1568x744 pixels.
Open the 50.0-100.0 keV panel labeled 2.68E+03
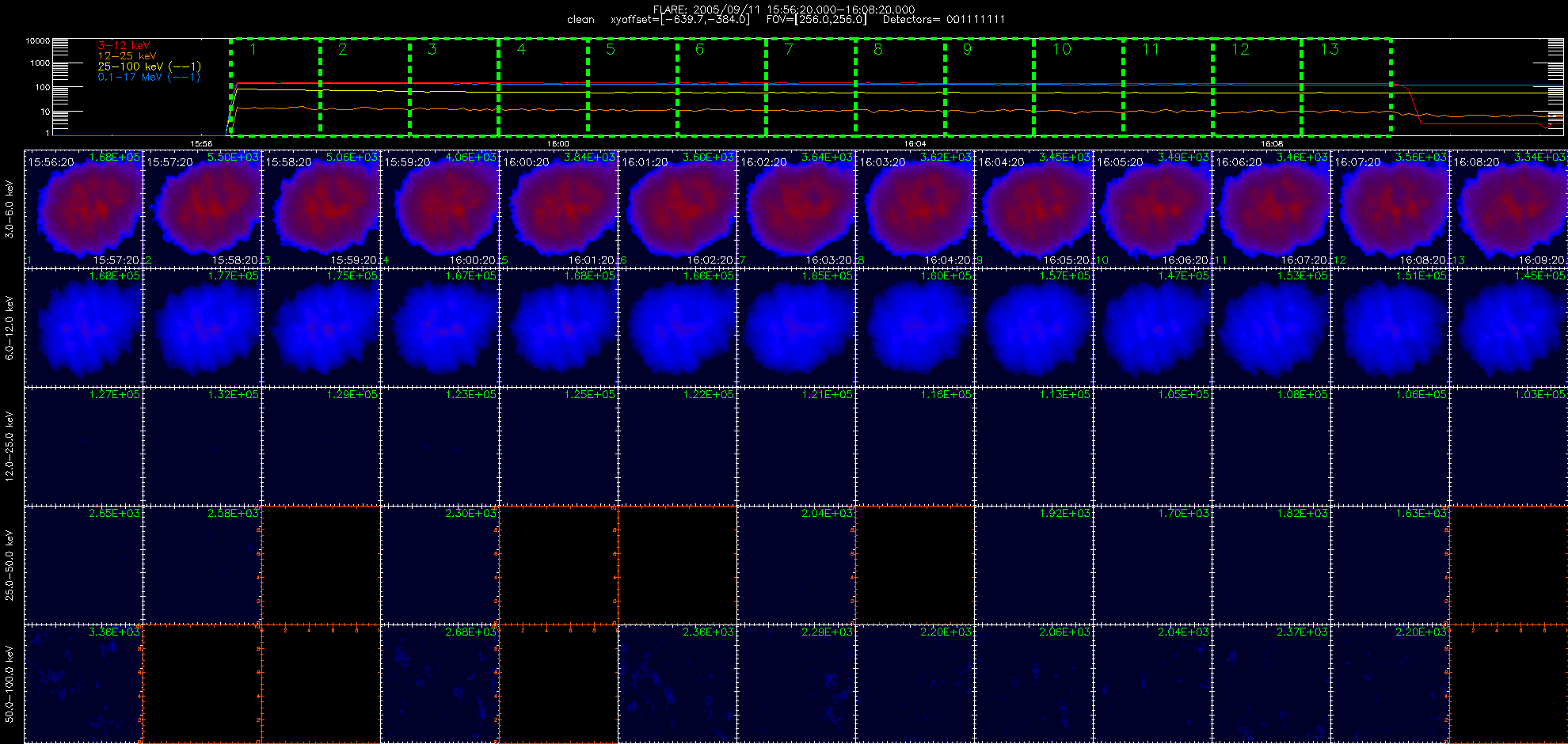coord(440,684)
